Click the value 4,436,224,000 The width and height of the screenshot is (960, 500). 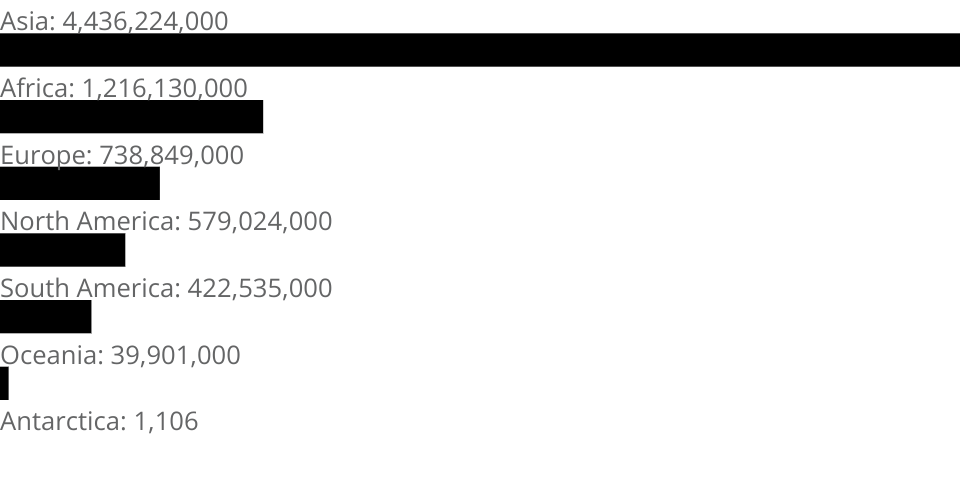click(146, 21)
